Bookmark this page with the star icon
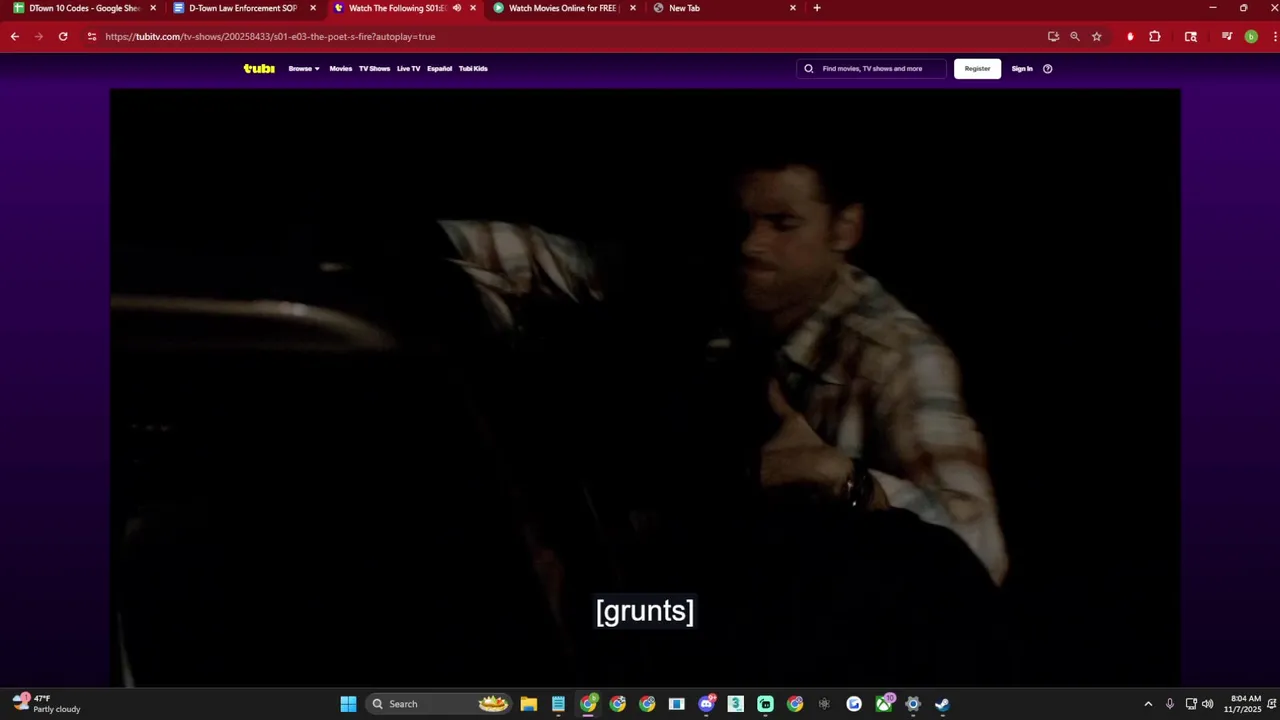 [1097, 36]
